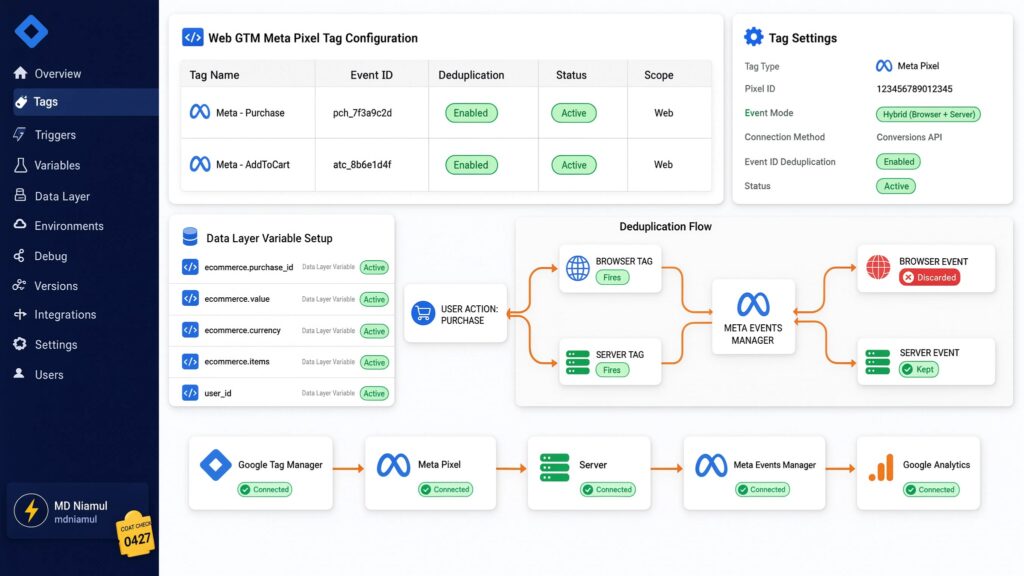Click the Meta - Purchase tag name

tap(250, 113)
